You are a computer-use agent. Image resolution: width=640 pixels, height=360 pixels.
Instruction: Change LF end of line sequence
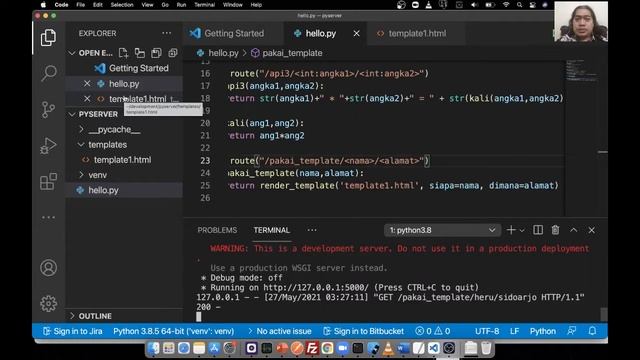(x=514, y=331)
